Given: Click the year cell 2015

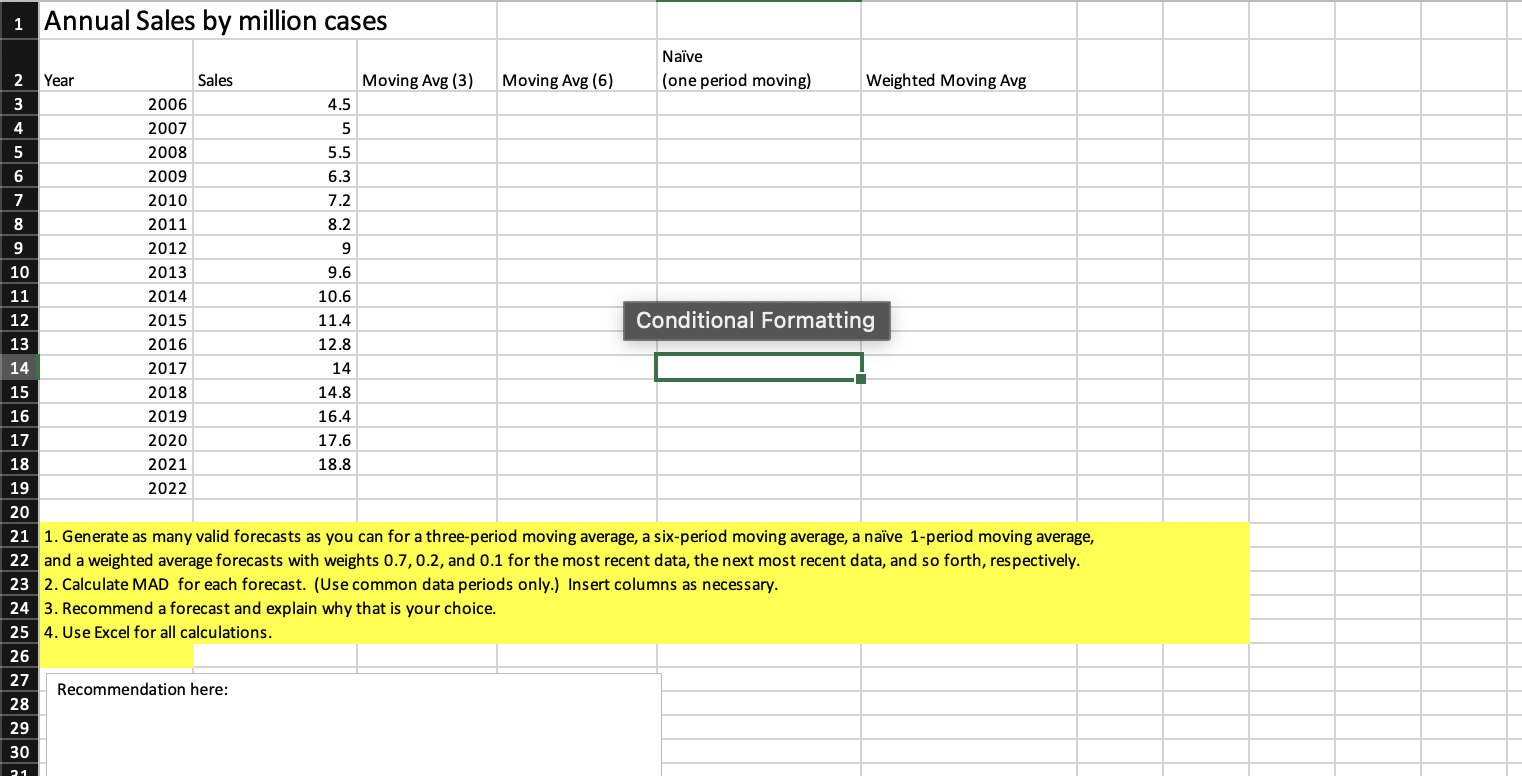Looking at the screenshot, I should (x=116, y=320).
